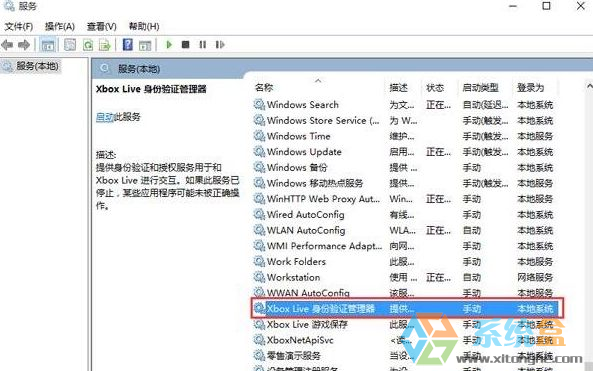Click 网络服务 login cell of Workstation
The height and width of the screenshot is (371, 593).
(x=535, y=278)
